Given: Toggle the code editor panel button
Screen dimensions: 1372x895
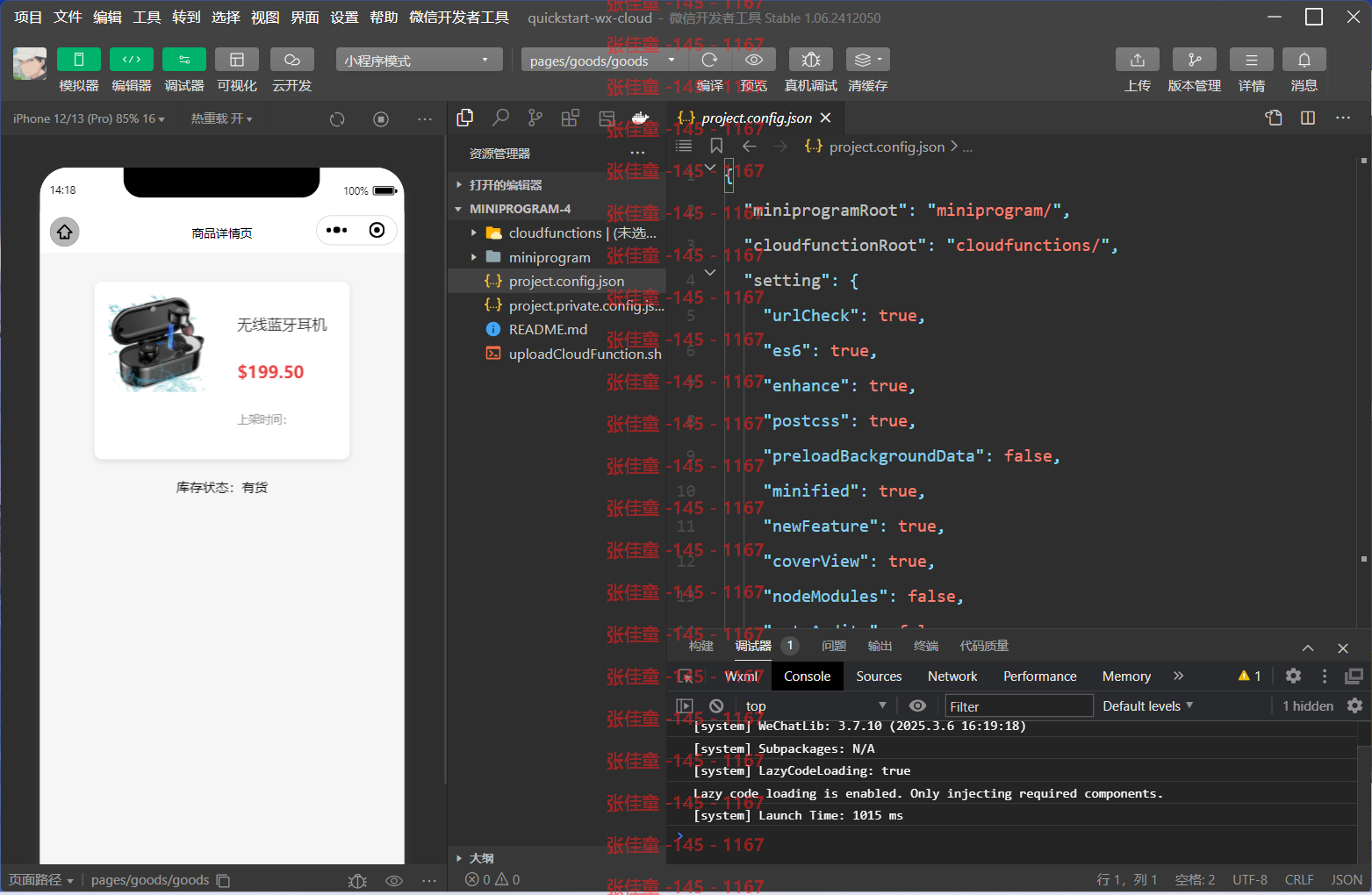Looking at the screenshot, I should click(132, 60).
